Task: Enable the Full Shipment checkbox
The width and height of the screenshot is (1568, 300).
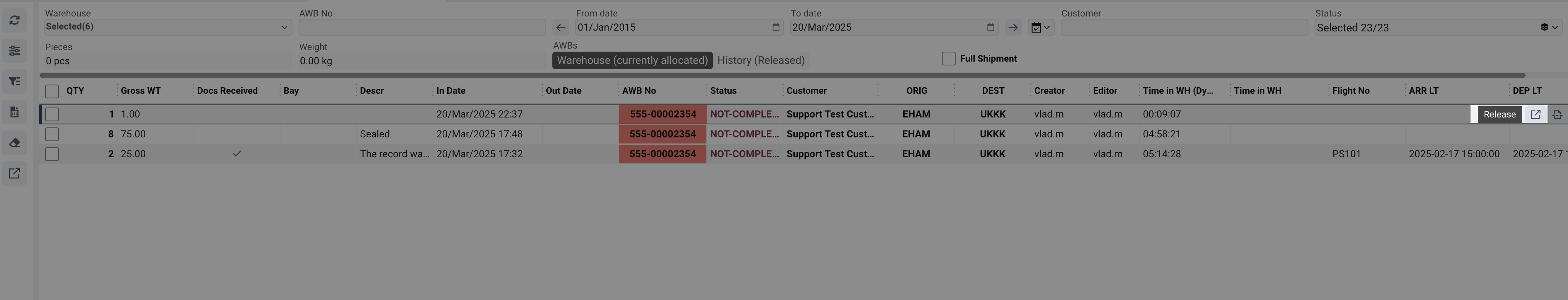Action: coord(948,59)
